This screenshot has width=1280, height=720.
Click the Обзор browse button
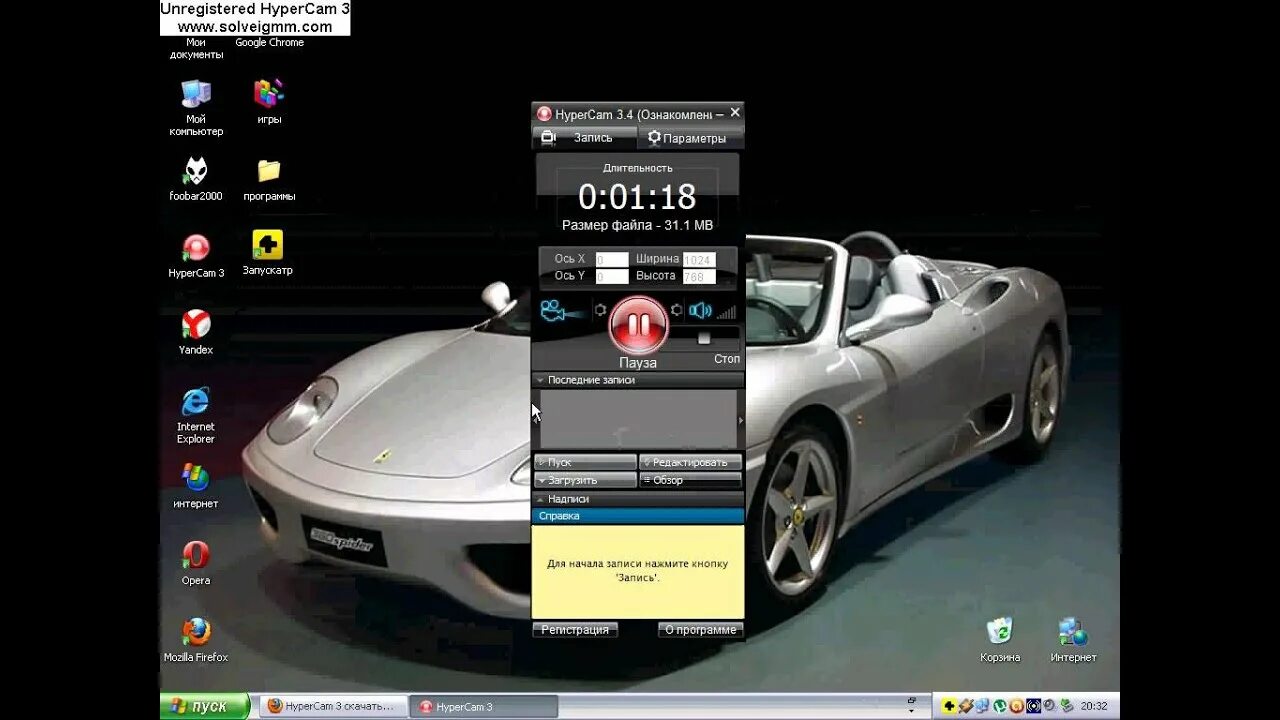690,480
